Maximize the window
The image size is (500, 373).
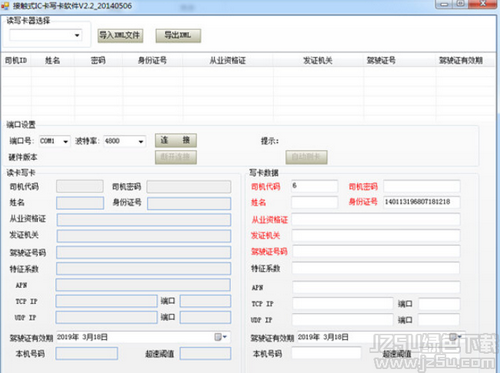coord(460,4)
